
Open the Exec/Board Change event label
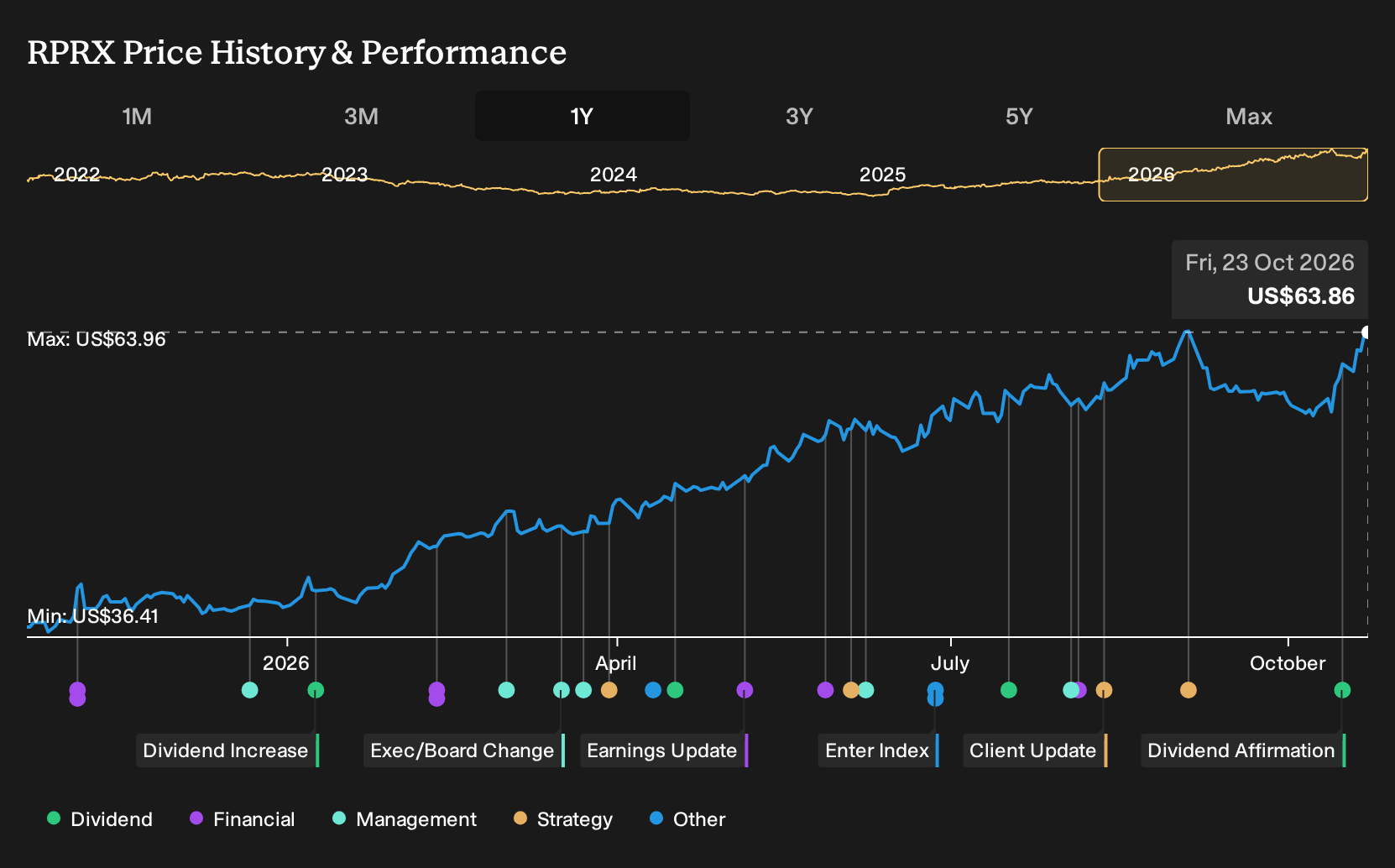pos(464,750)
